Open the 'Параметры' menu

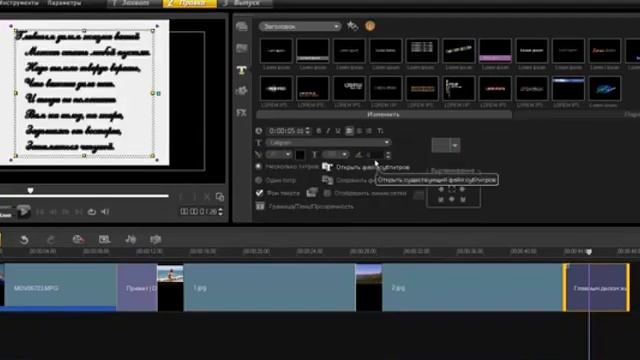(x=64, y=3)
